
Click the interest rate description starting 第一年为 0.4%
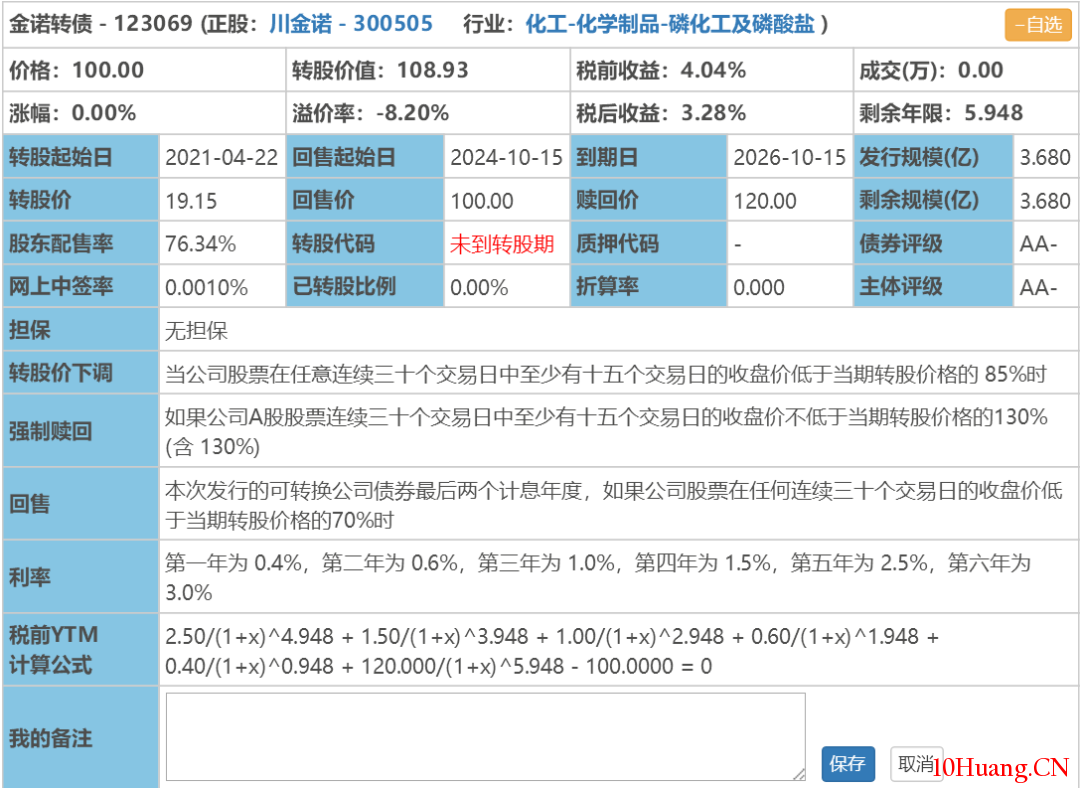[x=598, y=577]
